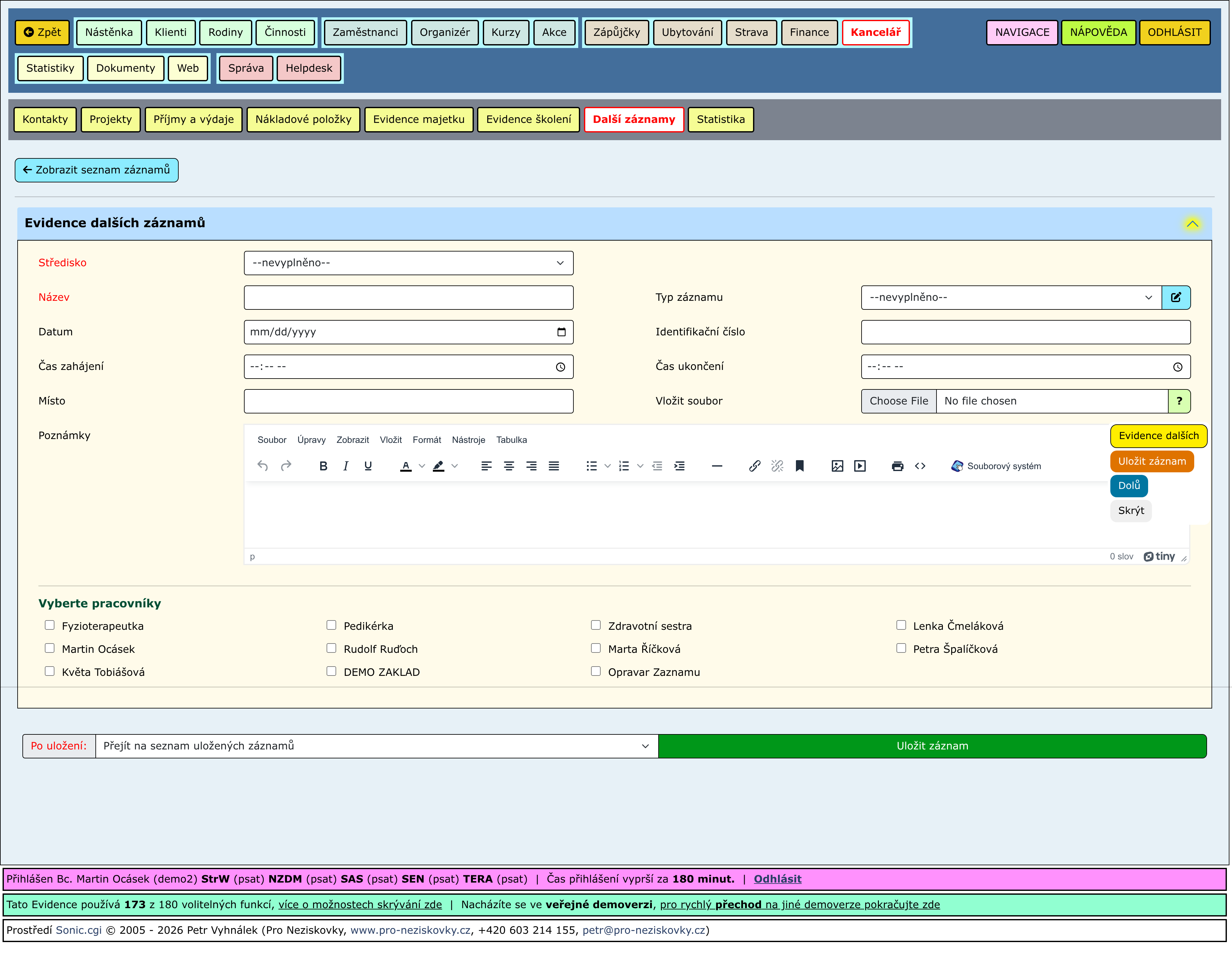Click the italic formatting icon
The height and width of the screenshot is (960, 1232).
click(x=345, y=466)
